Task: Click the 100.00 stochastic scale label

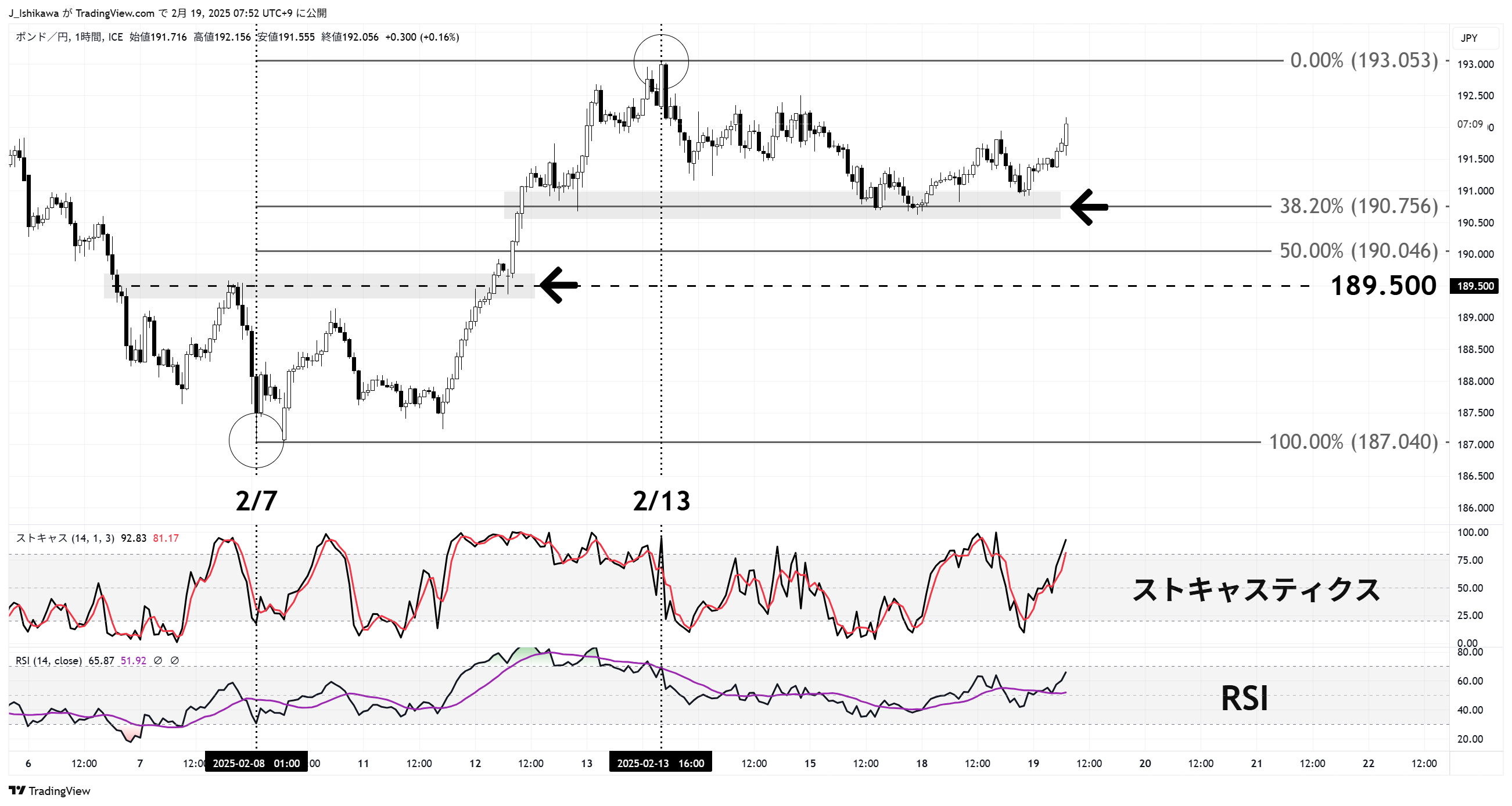Action: point(1473,532)
